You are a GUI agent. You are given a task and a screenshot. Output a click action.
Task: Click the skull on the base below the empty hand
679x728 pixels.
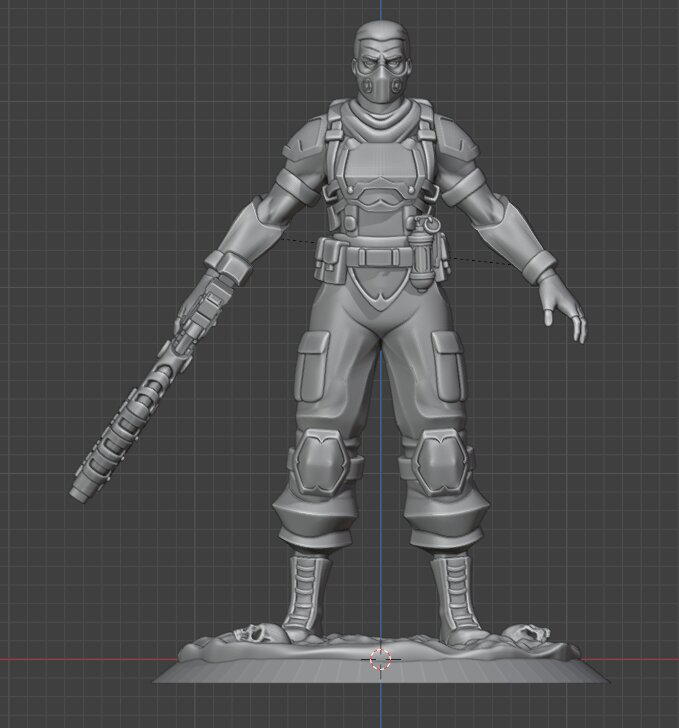(527, 634)
